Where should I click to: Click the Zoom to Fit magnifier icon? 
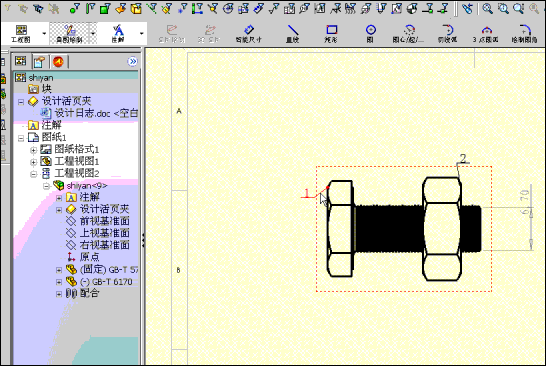pyautogui.click(x=488, y=8)
